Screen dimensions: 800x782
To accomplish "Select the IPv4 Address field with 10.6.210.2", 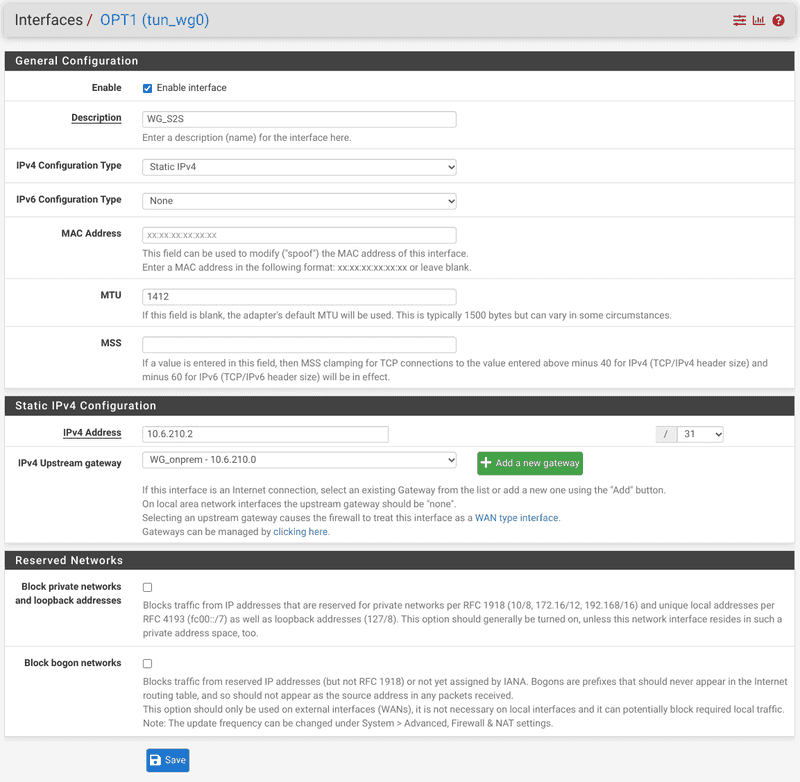I will [x=263, y=433].
